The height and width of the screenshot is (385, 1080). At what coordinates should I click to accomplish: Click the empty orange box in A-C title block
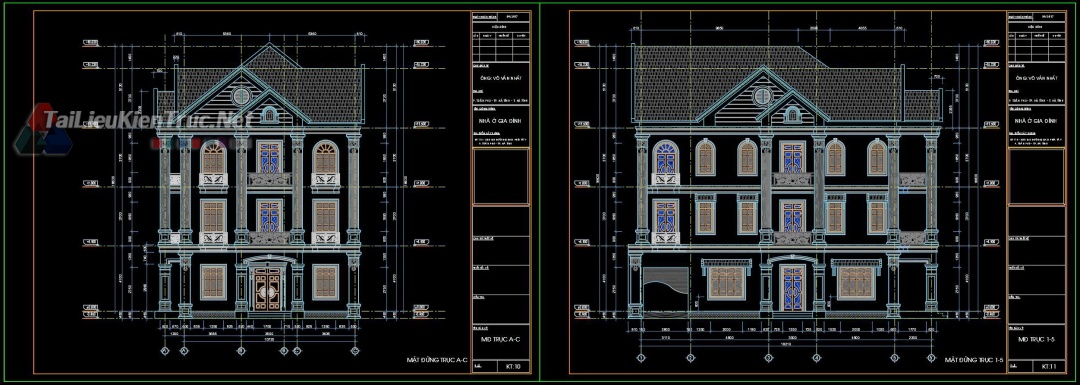click(501, 177)
